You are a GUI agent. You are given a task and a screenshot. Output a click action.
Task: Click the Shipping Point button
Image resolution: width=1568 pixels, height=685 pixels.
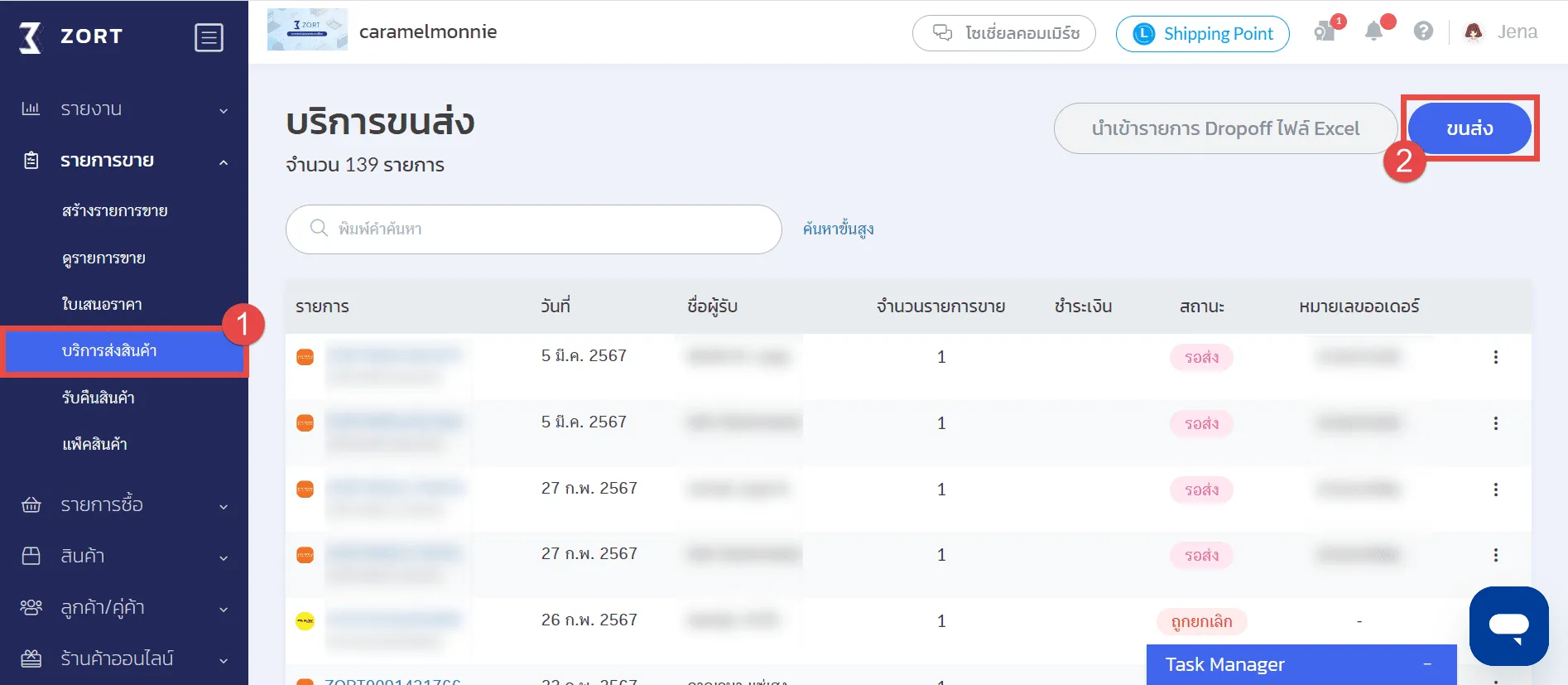pyautogui.click(x=1202, y=34)
